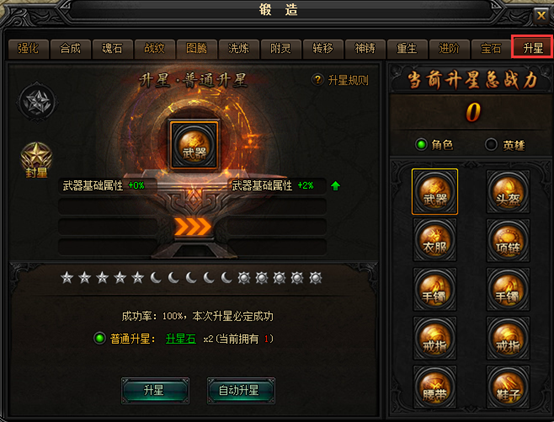Select the 英雄 radio button

pyautogui.click(x=491, y=145)
